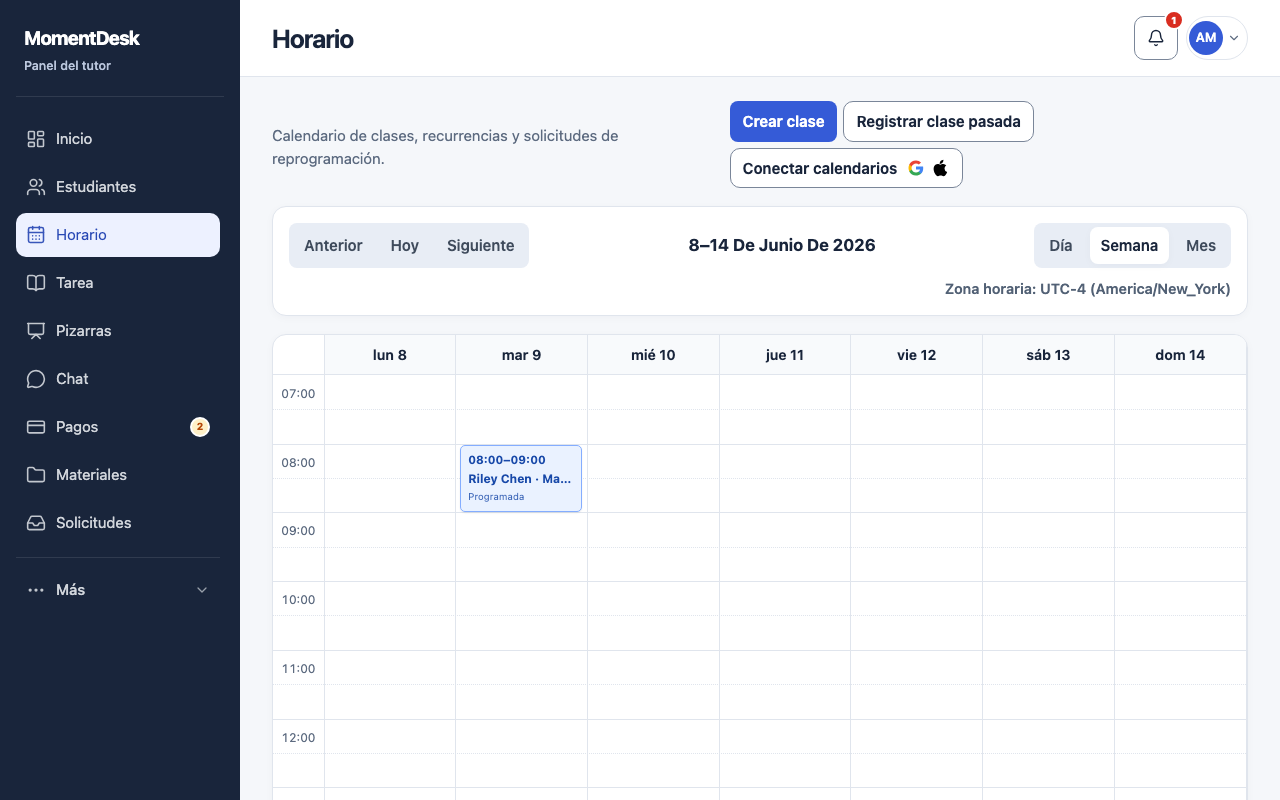
Task: Click the Google logo on Conectar calendarios
Action: click(x=916, y=168)
